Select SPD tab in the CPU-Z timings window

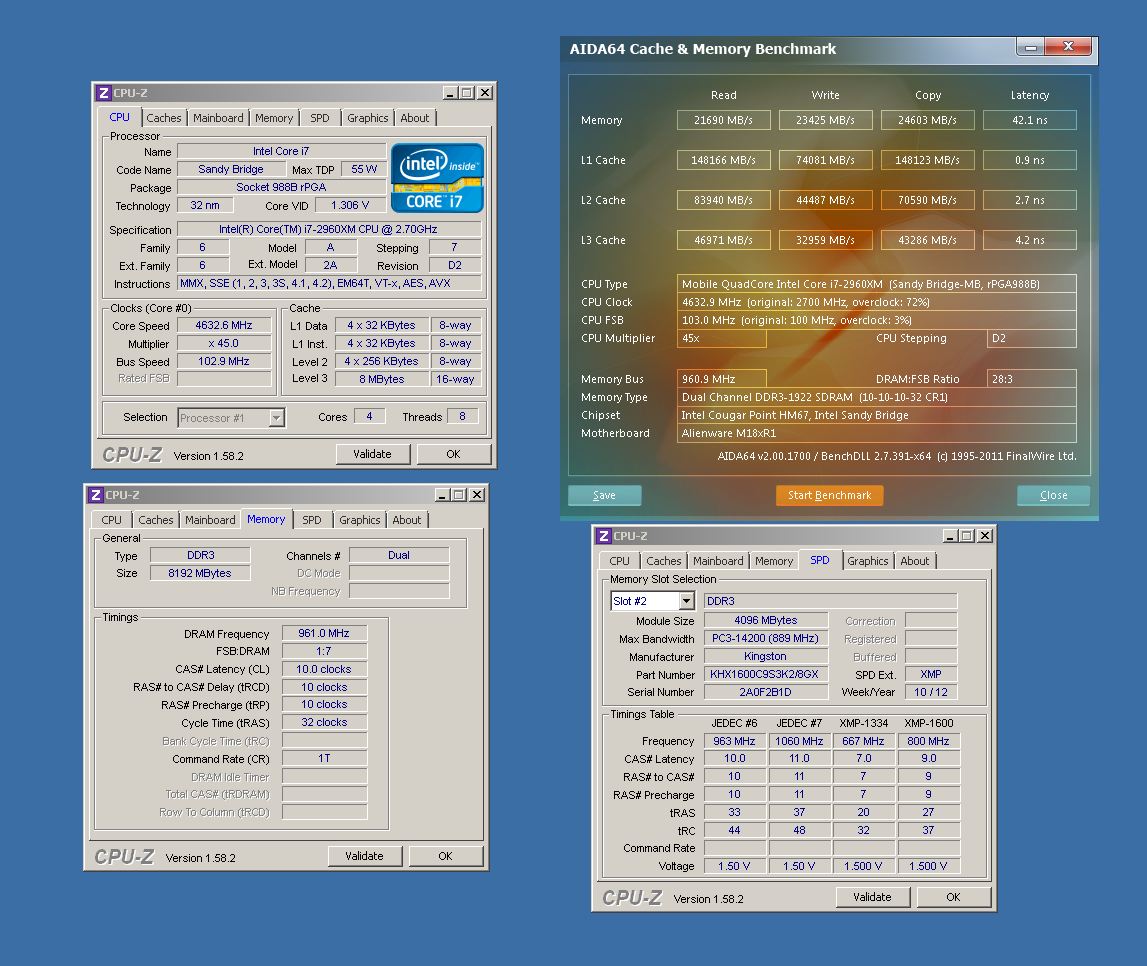312,520
